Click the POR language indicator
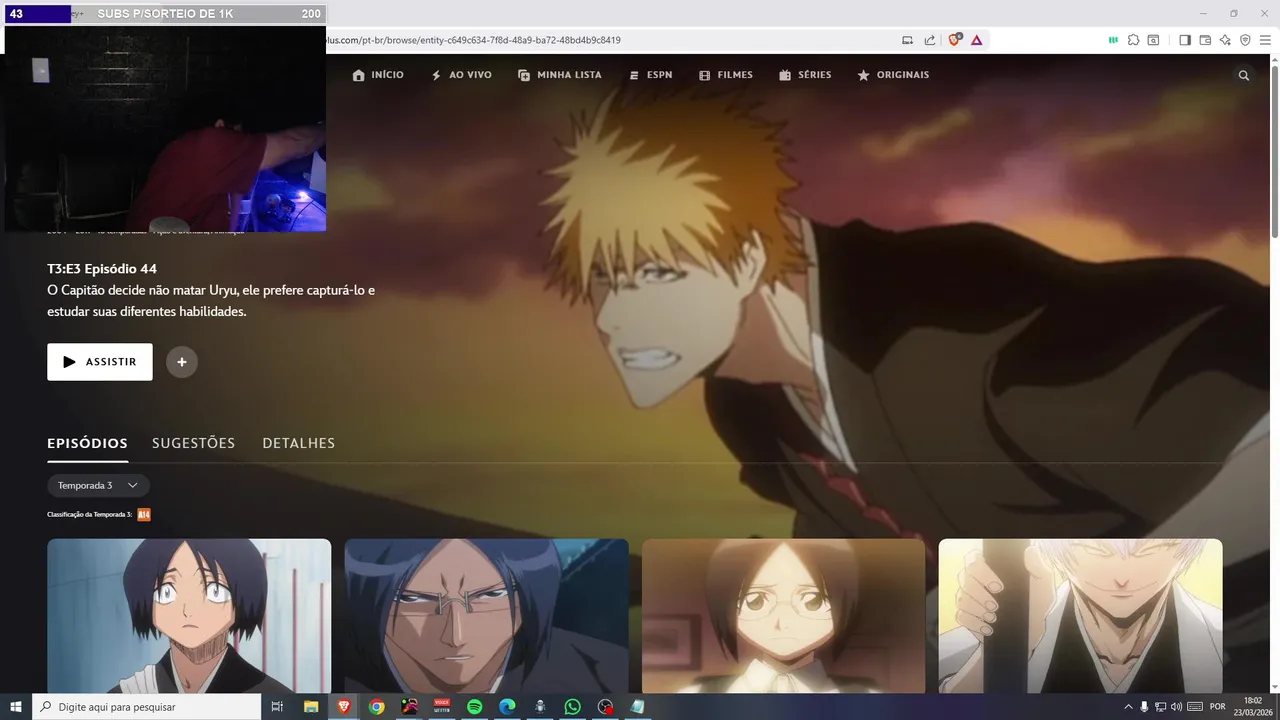Image resolution: width=1280 pixels, height=720 pixels. (1217, 707)
